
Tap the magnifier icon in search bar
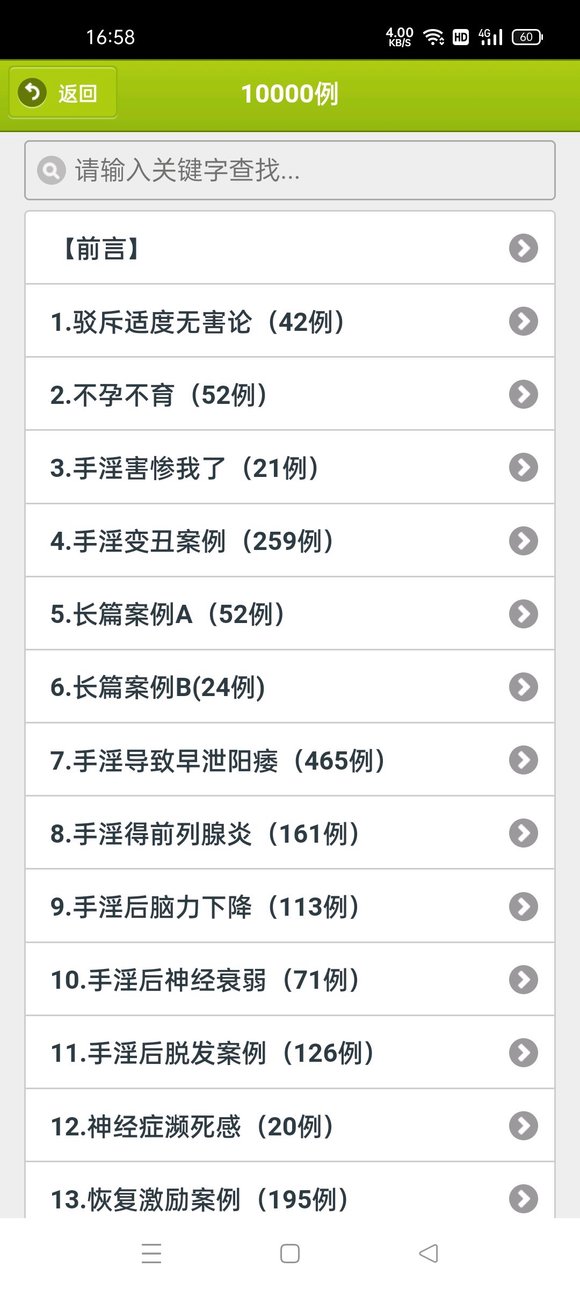coord(50,170)
